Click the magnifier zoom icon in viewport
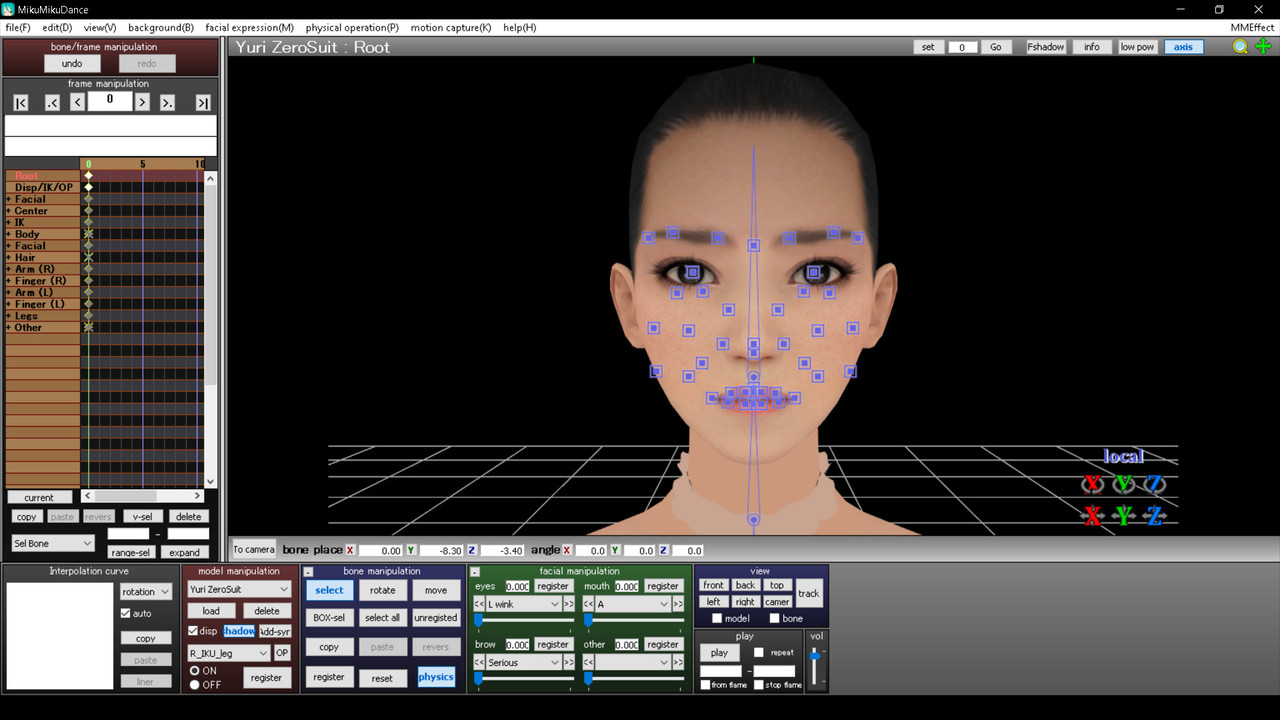1280x720 pixels. [x=1240, y=47]
